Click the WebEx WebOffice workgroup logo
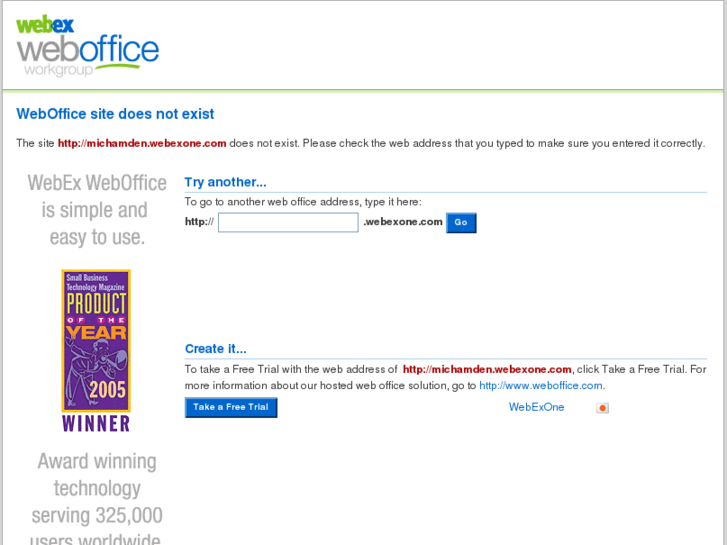 (87, 46)
